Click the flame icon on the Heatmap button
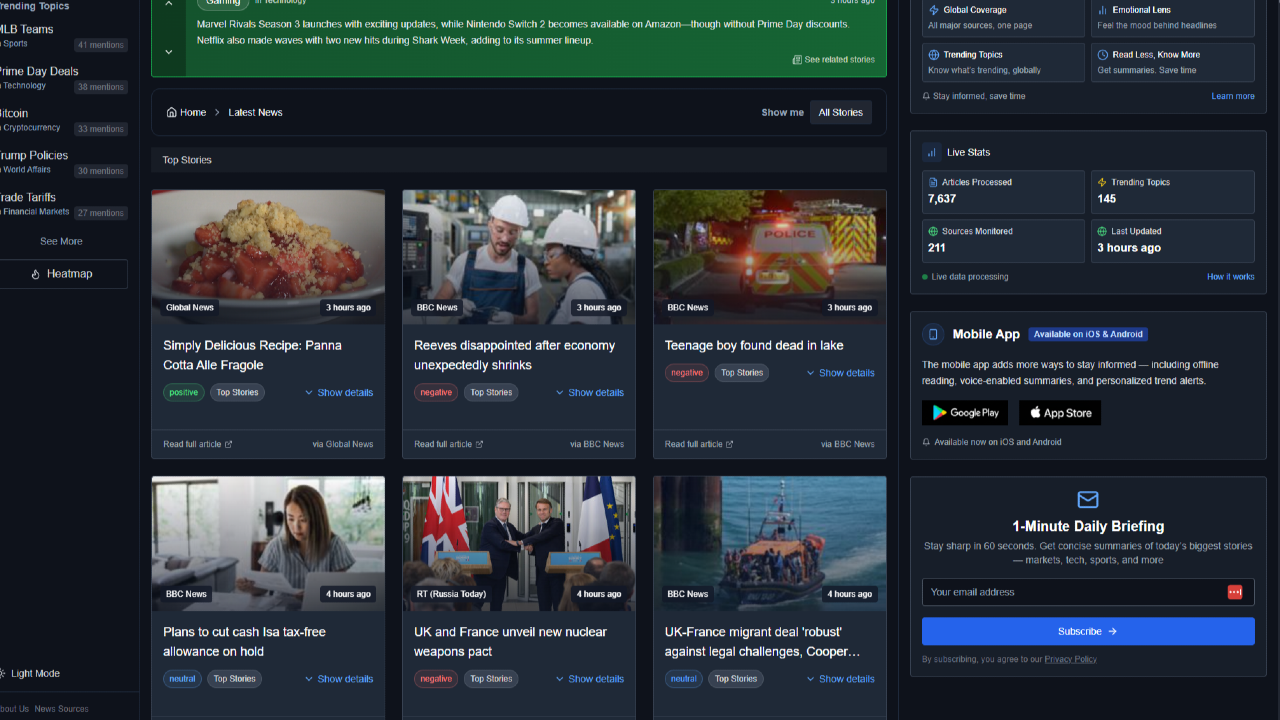Image resolution: width=1280 pixels, height=720 pixels. click(35, 274)
